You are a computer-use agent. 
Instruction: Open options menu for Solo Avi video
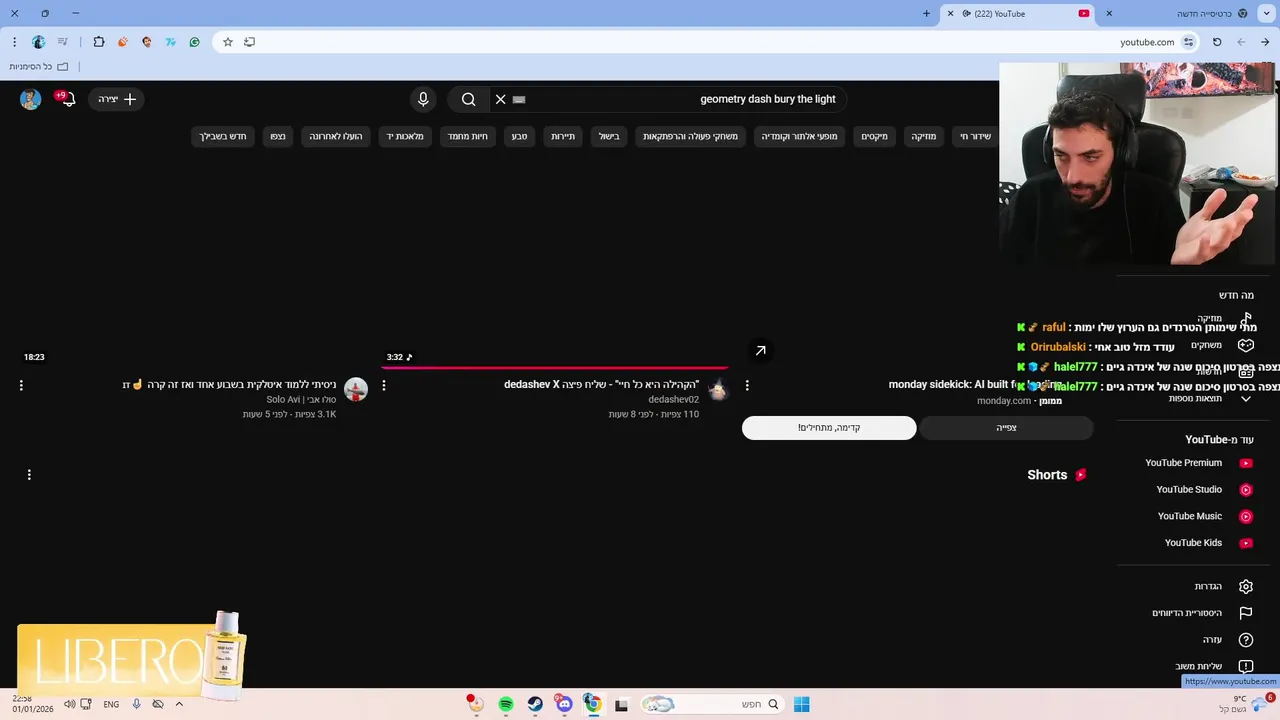click(21, 385)
